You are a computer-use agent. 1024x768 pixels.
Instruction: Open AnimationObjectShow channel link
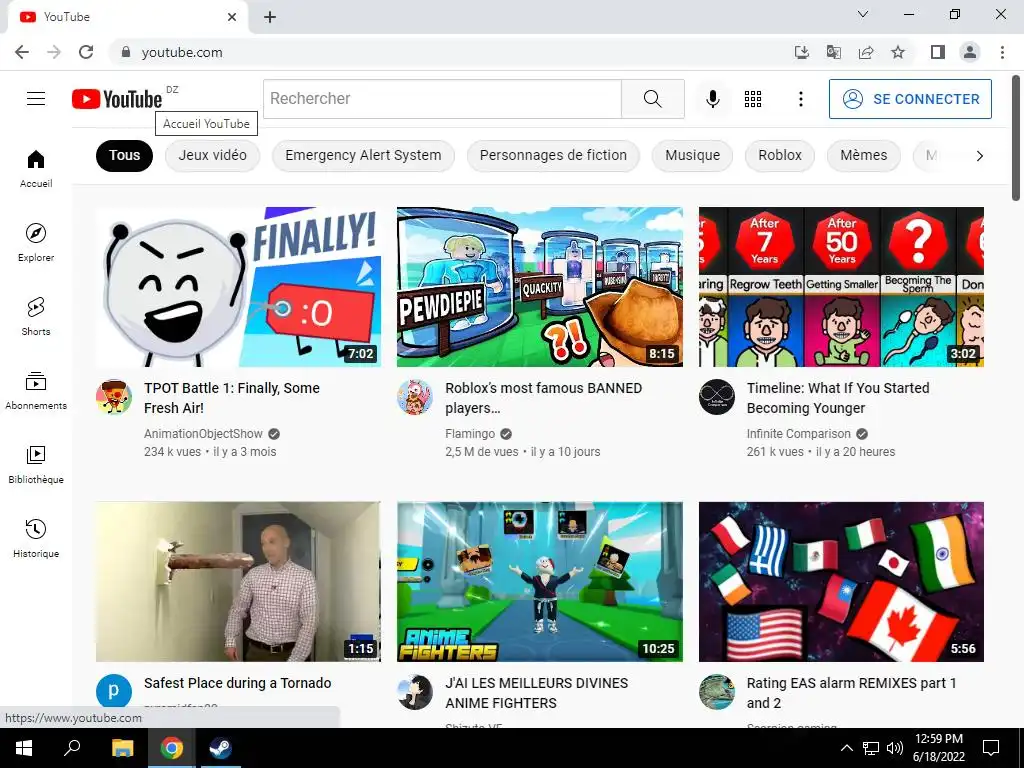203,434
